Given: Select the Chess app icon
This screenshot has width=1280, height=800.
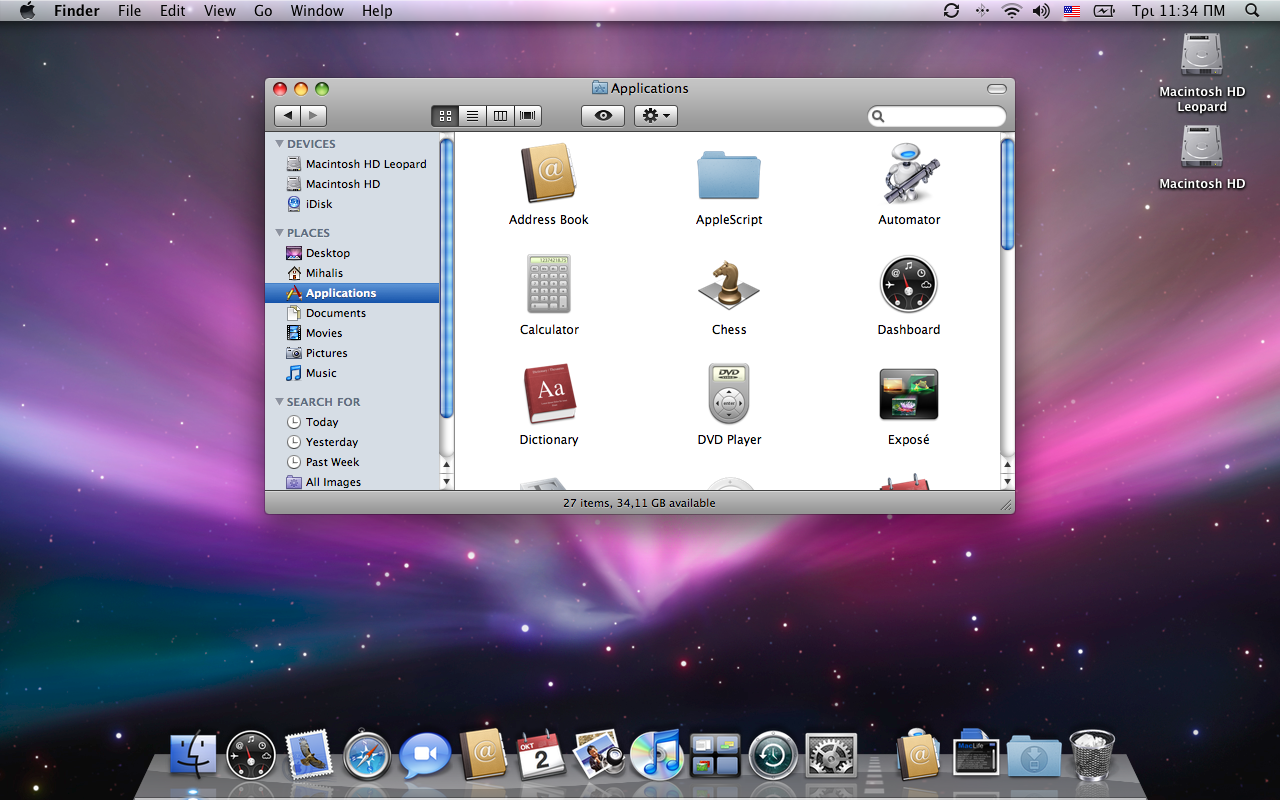Looking at the screenshot, I should tap(729, 285).
